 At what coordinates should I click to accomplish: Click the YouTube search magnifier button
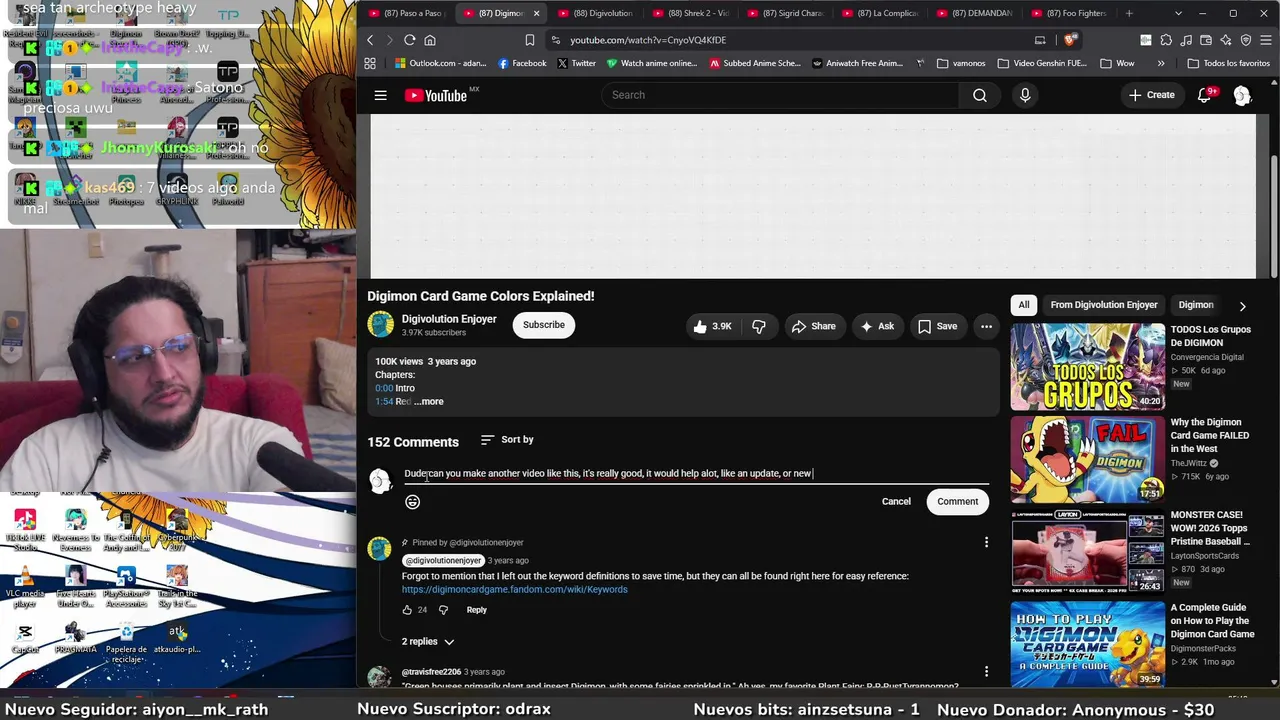(980, 95)
